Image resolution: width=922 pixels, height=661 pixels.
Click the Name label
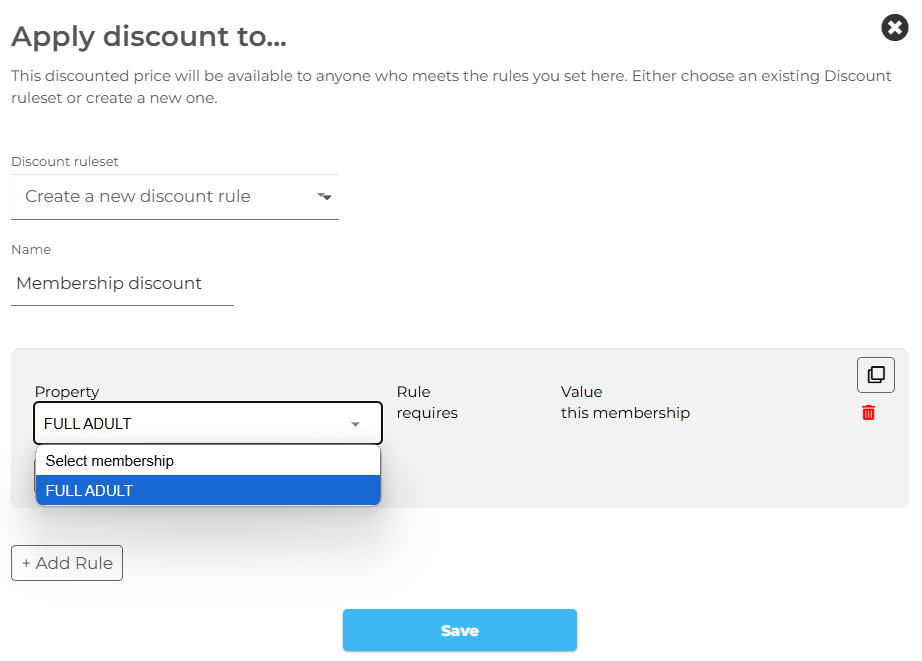tap(31, 249)
